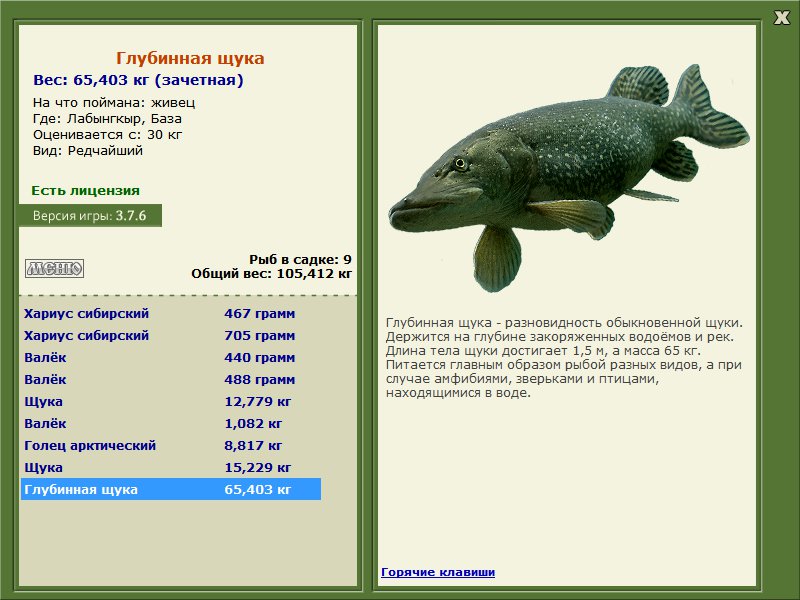The image size is (800, 600).
Task: Click the fish description paragraph
Action: [x=564, y=358]
